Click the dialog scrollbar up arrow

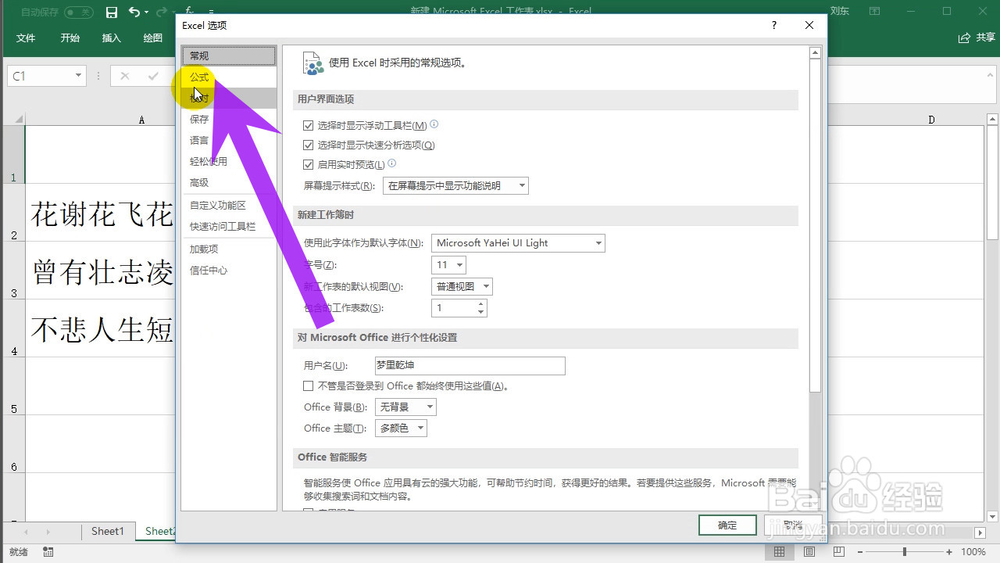pos(815,54)
